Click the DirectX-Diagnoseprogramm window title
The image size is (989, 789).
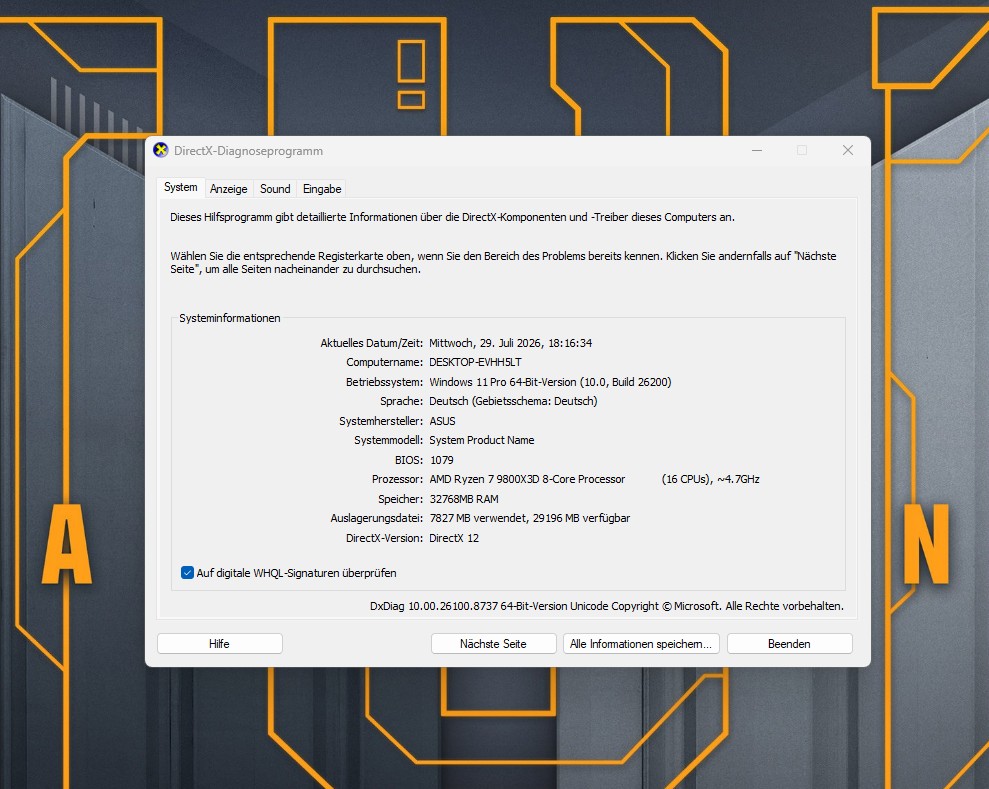click(249, 151)
